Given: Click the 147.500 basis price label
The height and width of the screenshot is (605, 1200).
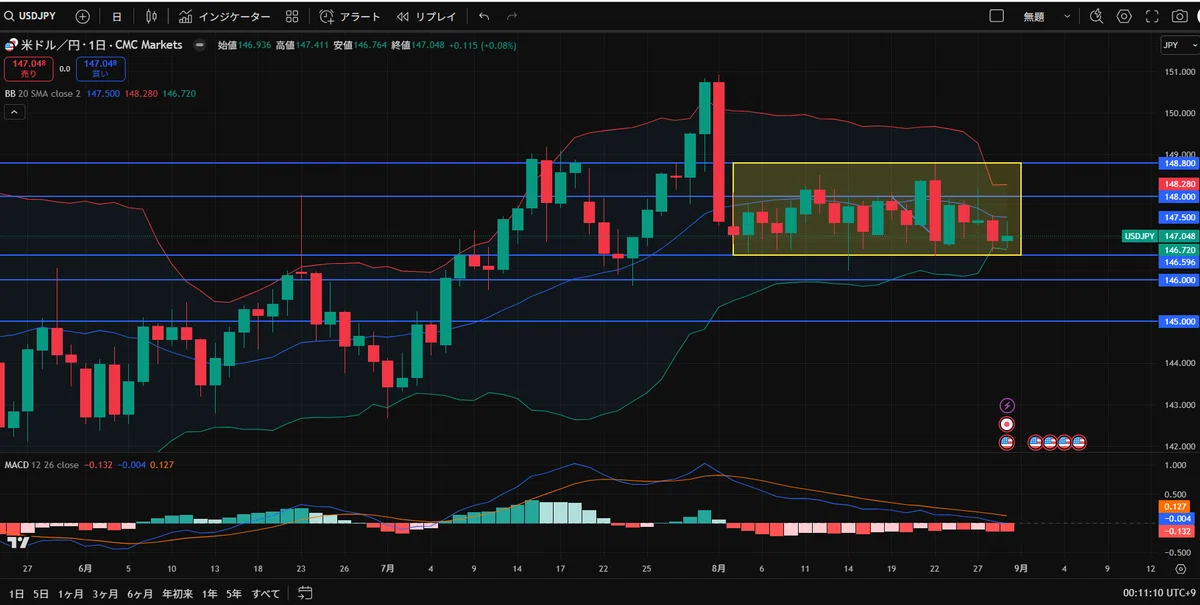Looking at the screenshot, I should click(1177, 217).
